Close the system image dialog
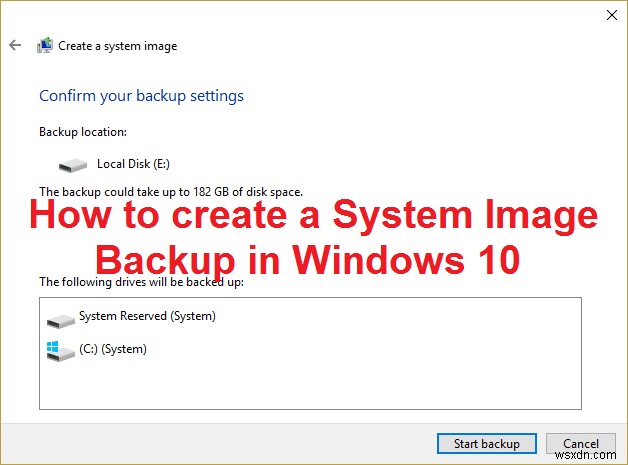The height and width of the screenshot is (465, 628). click(611, 15)
